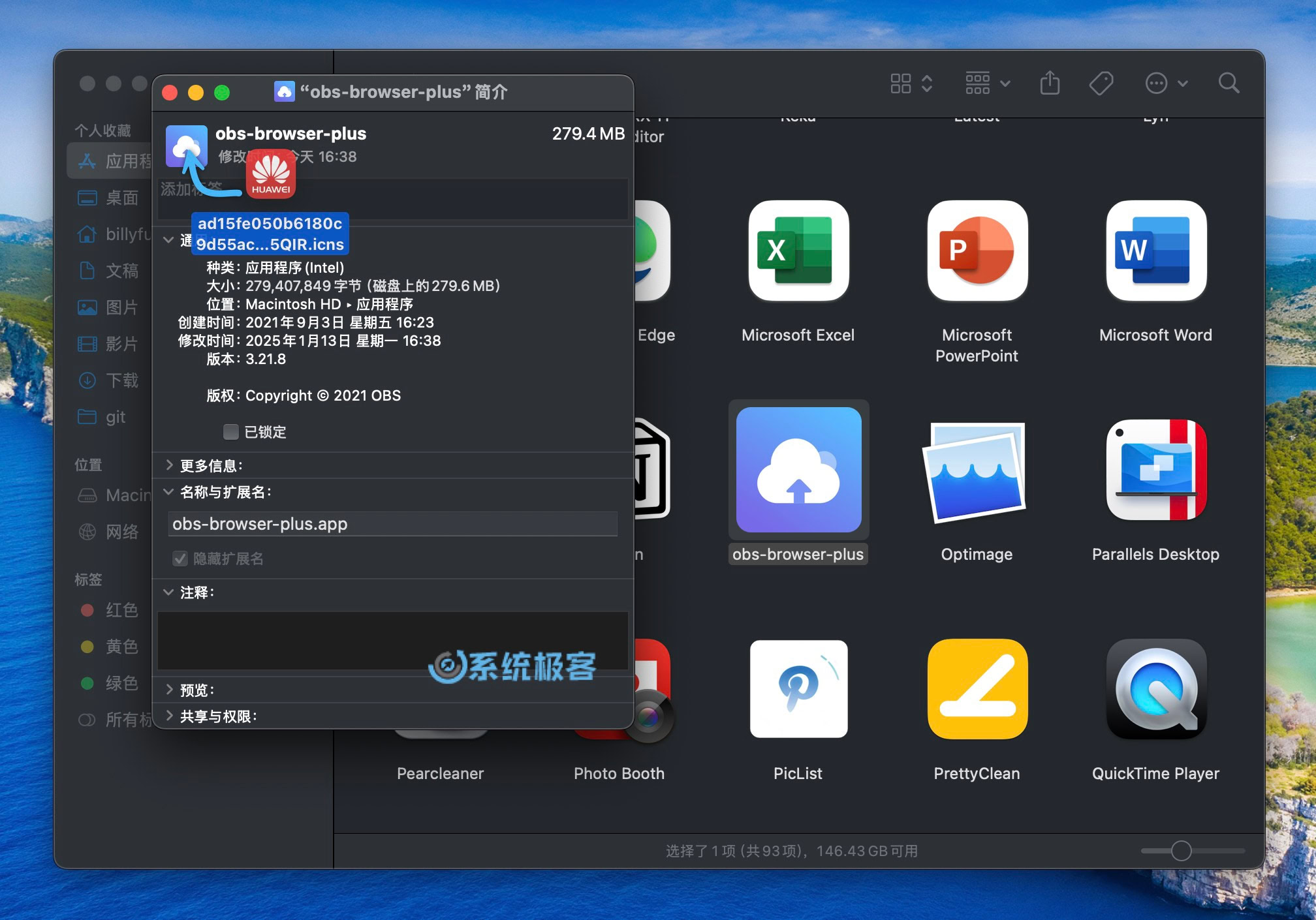Select the PrettyClean app icon
Viewport: 1316px width, 920px height.
(977, 689)
